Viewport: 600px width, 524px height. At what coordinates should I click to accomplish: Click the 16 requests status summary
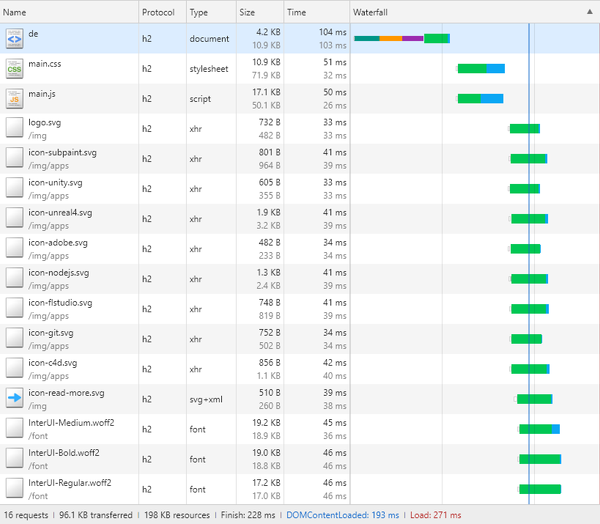(26, 515)
